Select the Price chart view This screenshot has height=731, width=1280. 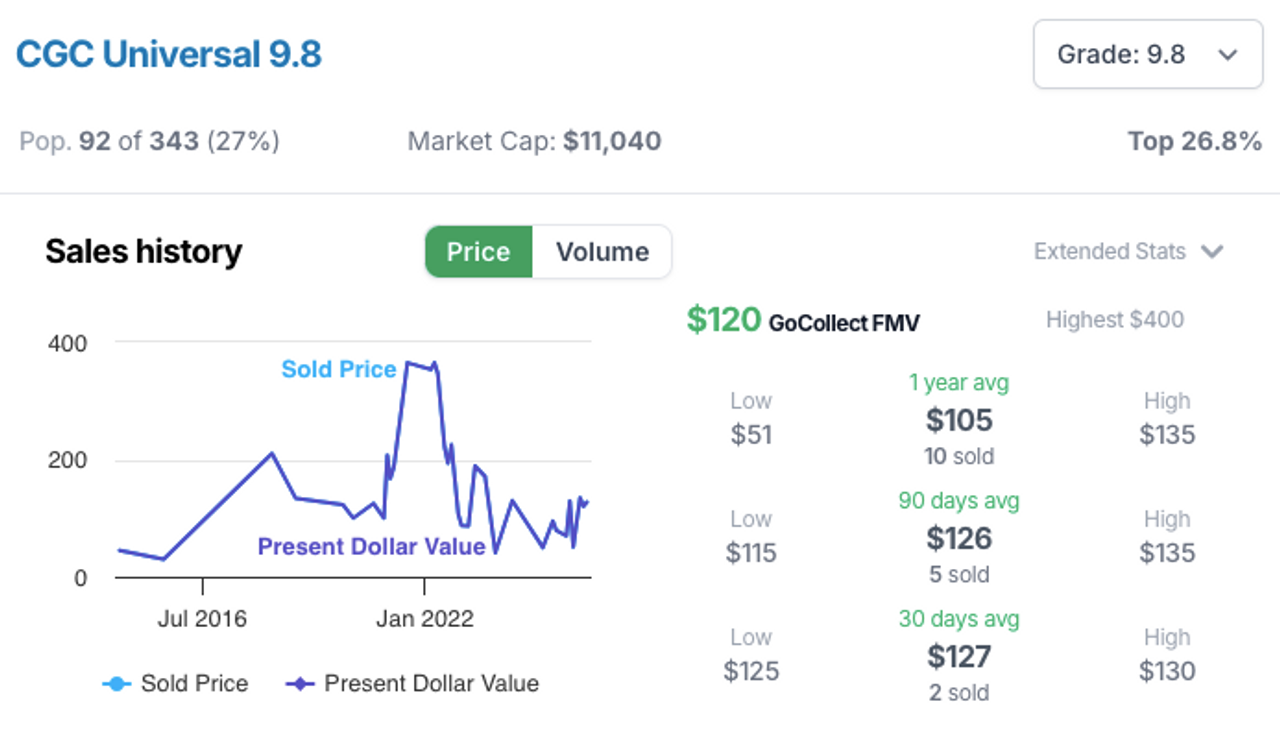click(478, 252)
